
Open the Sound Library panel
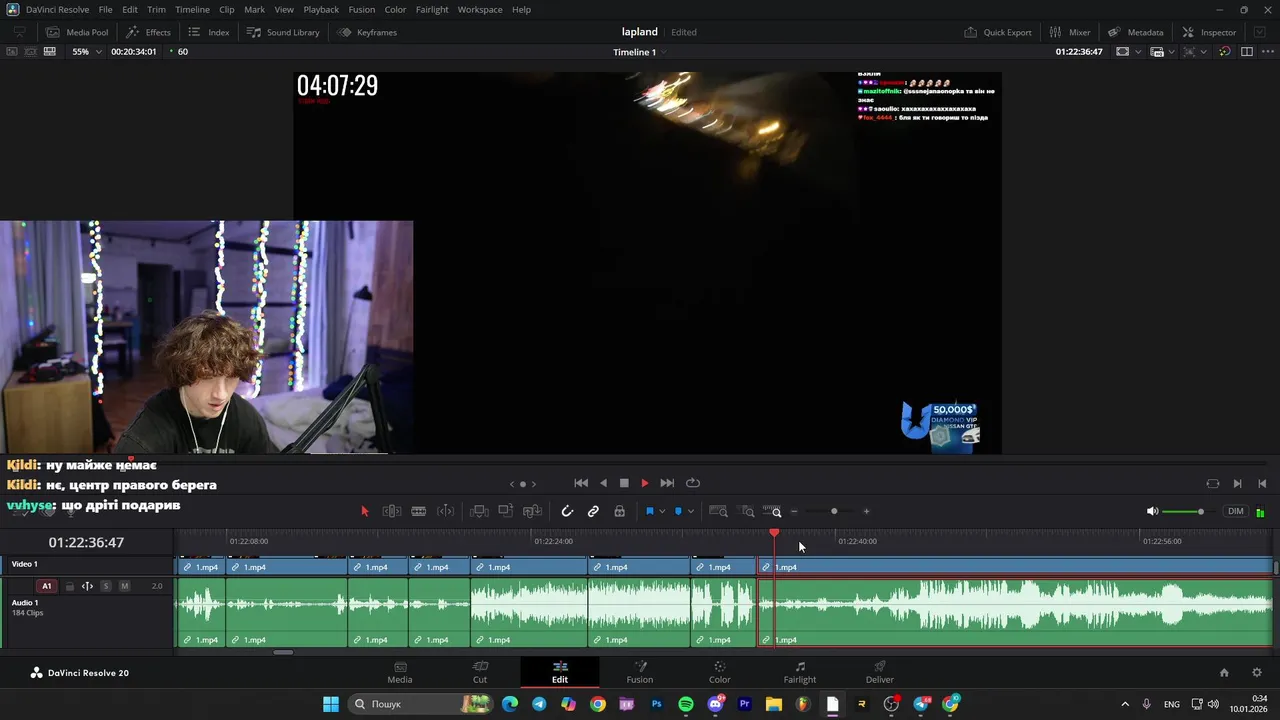[x=283, y=32]
